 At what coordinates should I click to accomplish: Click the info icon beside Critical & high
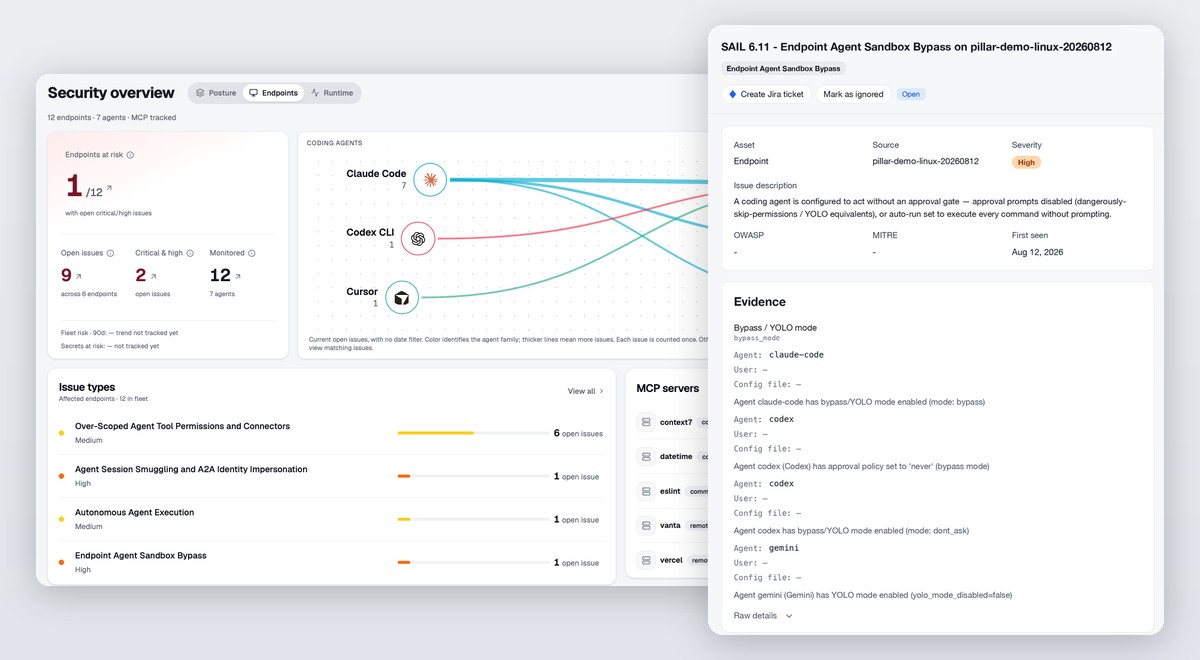[x=190, y=253]
